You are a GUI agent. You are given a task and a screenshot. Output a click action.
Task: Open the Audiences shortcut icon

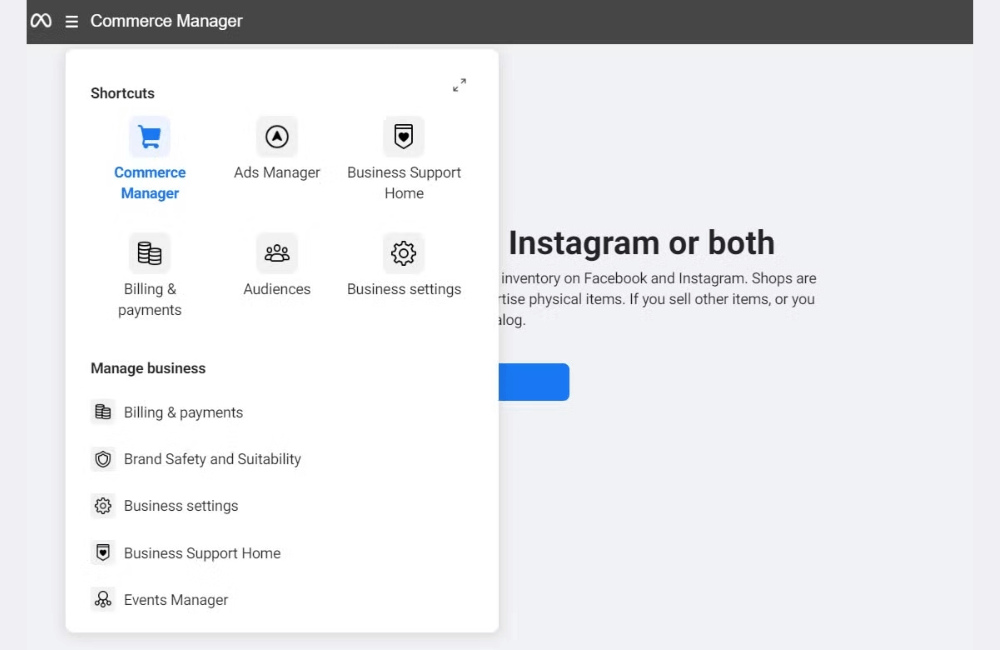[277, 254]
